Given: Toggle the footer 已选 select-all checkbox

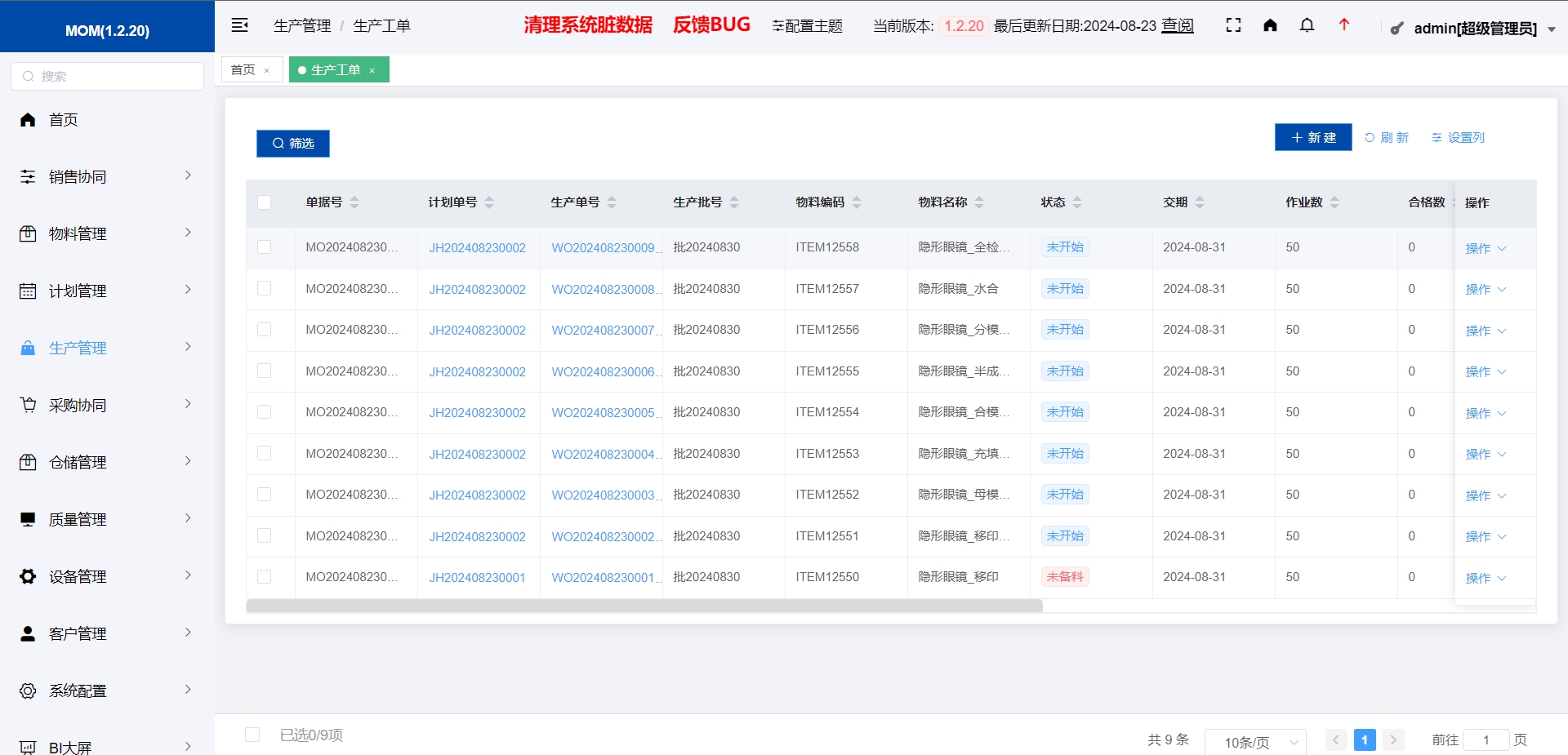Looking at the screenshot, I should click(252, 735).
